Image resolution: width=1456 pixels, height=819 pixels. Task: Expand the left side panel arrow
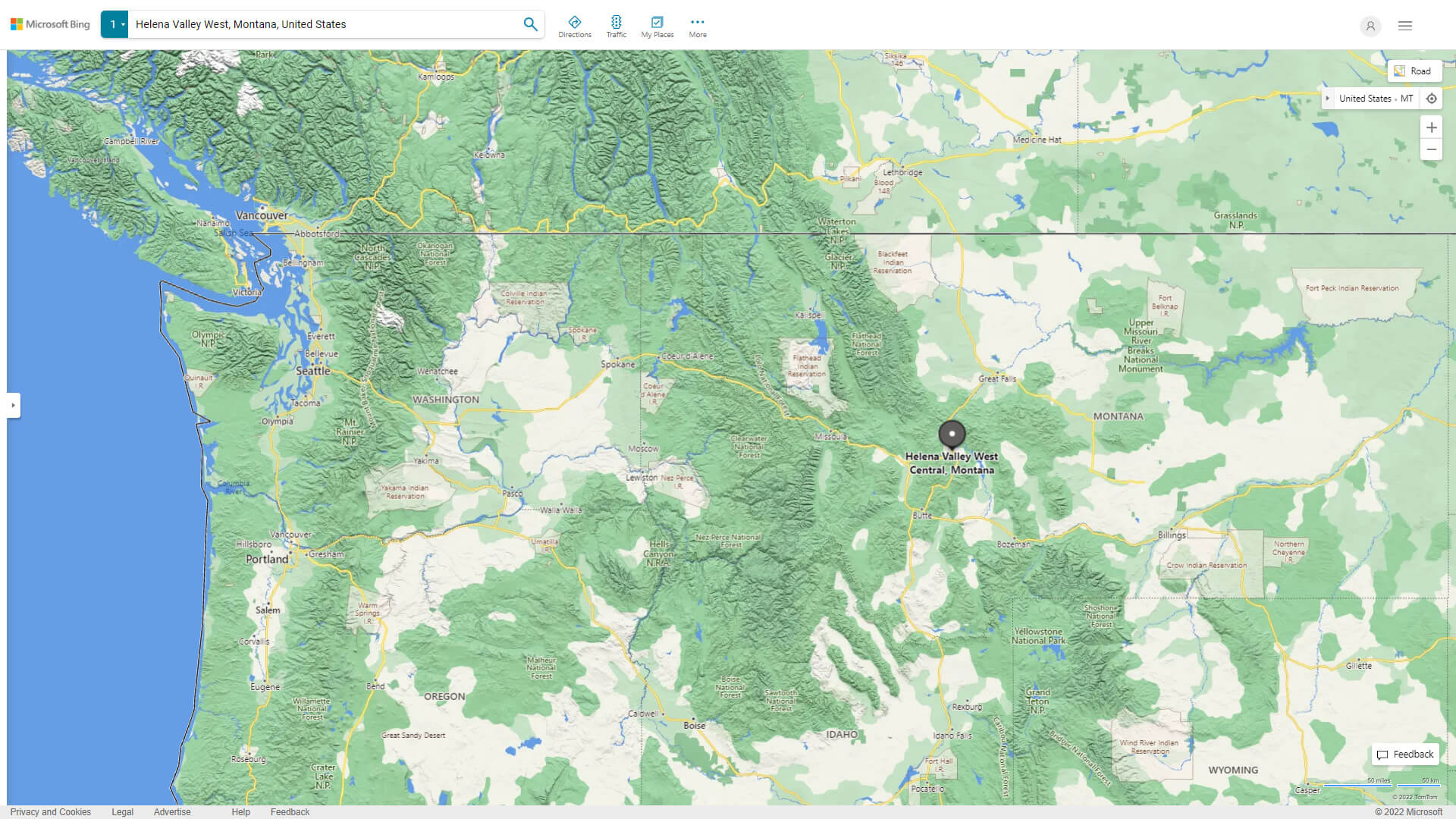pyautogui.click(x=13, y=405)
